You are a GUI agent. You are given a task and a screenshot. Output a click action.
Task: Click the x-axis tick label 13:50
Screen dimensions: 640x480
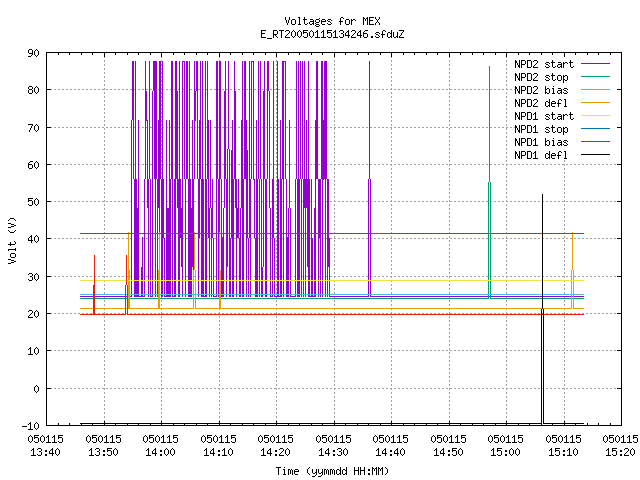pos(104,452)
